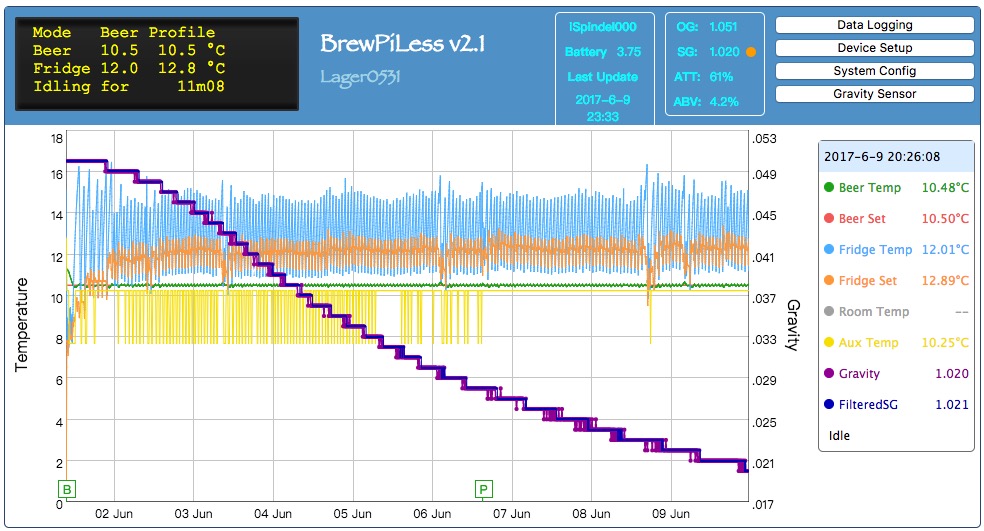Click the 09 Jun date axis label
This screenshot has width=984, height=531.
670,514
